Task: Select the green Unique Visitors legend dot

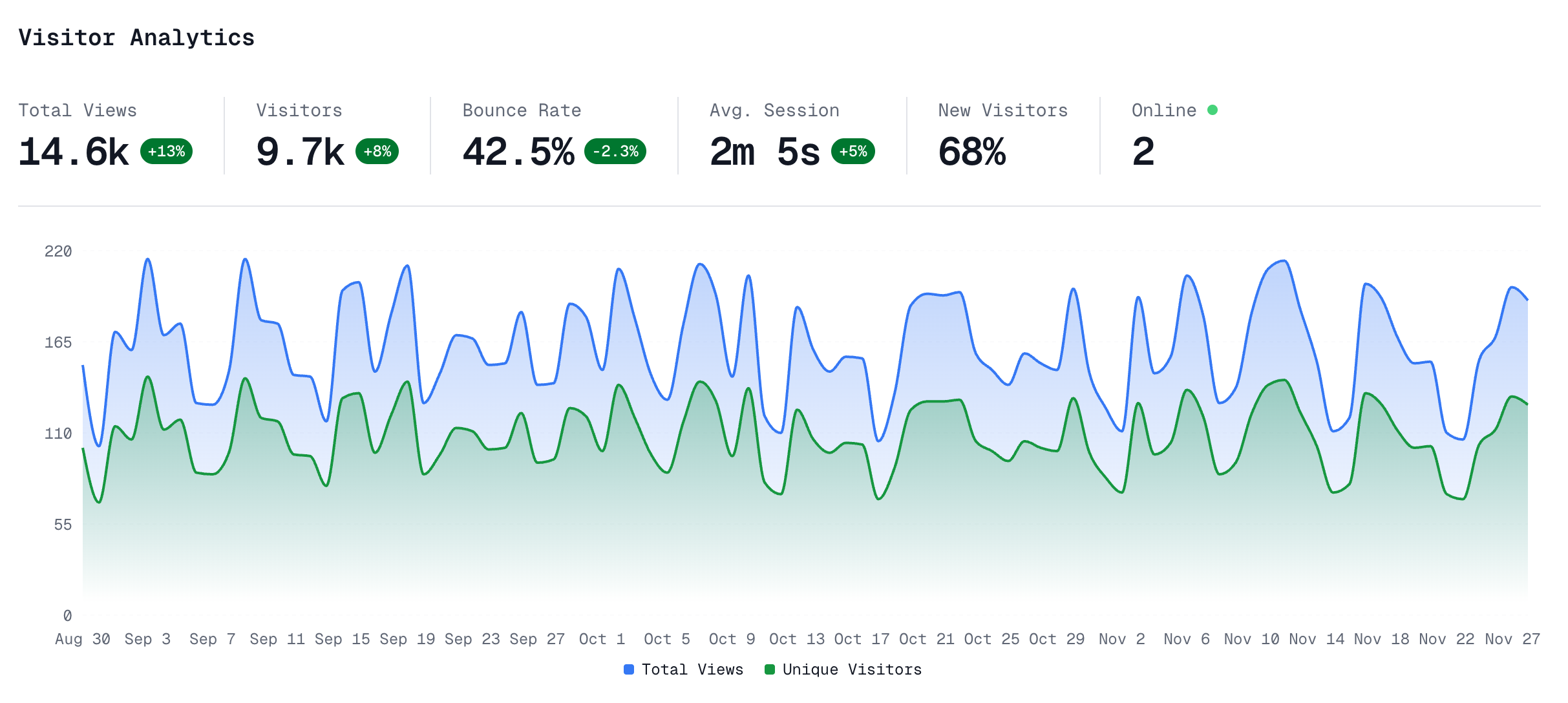Action: point(770,670)
